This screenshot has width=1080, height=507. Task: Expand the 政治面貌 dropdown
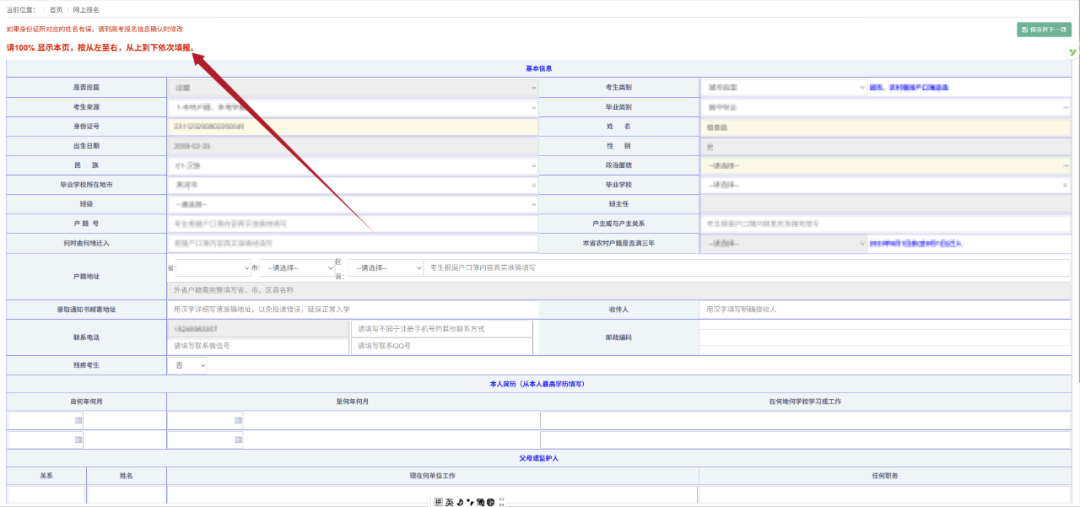tap(885, 165)
